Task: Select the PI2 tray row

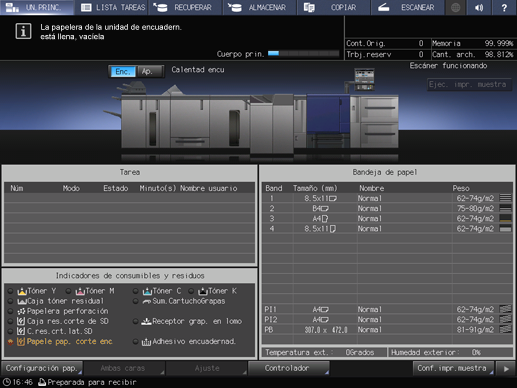Action: (x=387, y=320)
